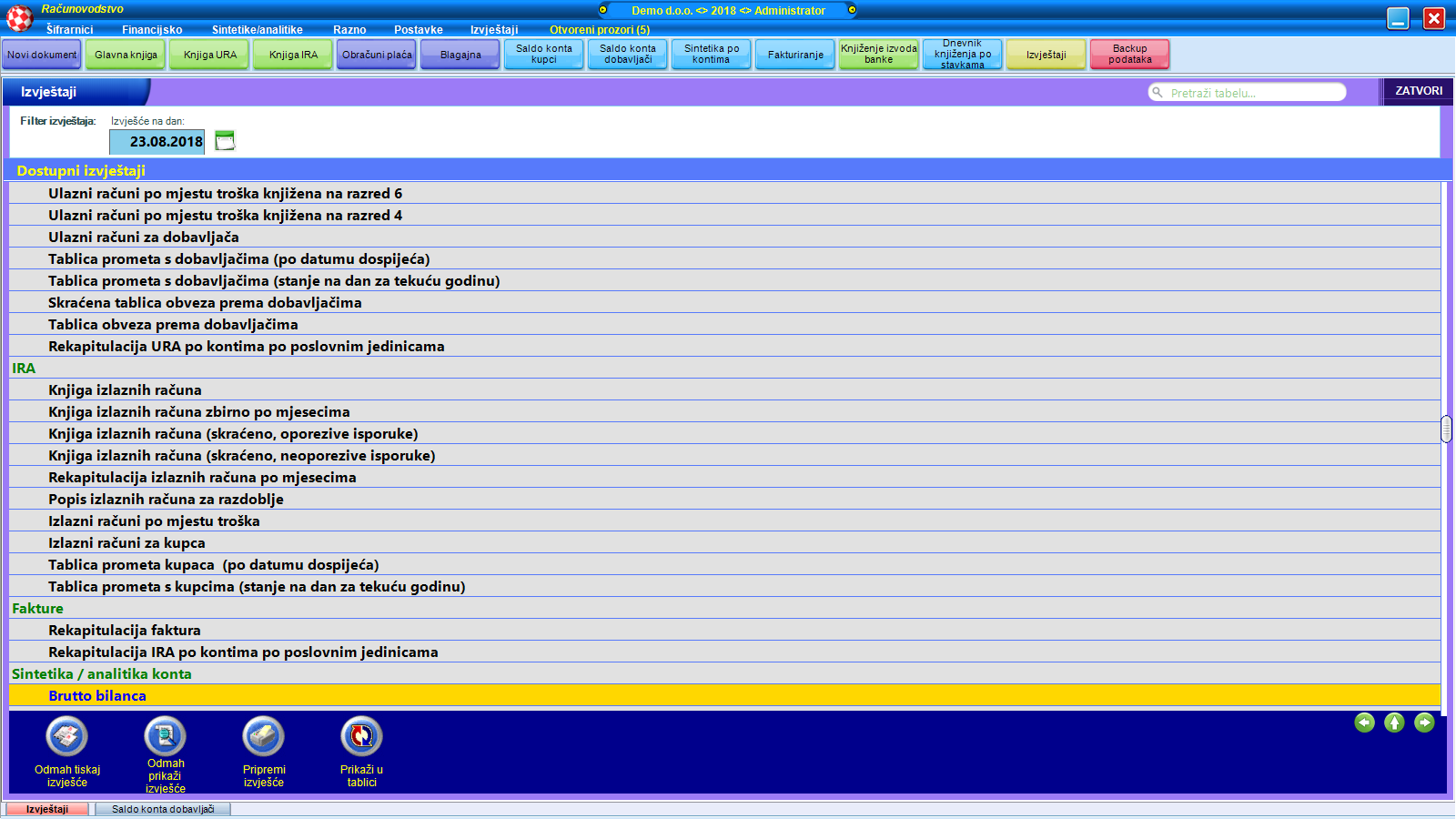Click the green right arrow button
This screenshot has width=1456, height=819.
1424,723
